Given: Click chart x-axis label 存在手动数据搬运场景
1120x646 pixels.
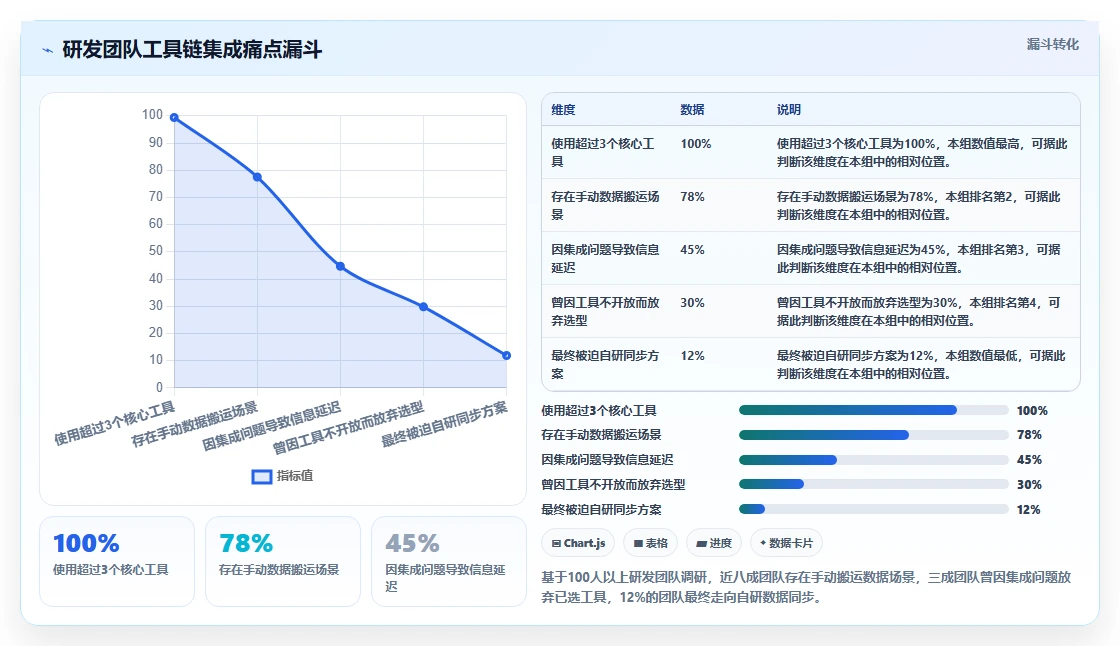Looking at the screenshot, I should [194, 424].
